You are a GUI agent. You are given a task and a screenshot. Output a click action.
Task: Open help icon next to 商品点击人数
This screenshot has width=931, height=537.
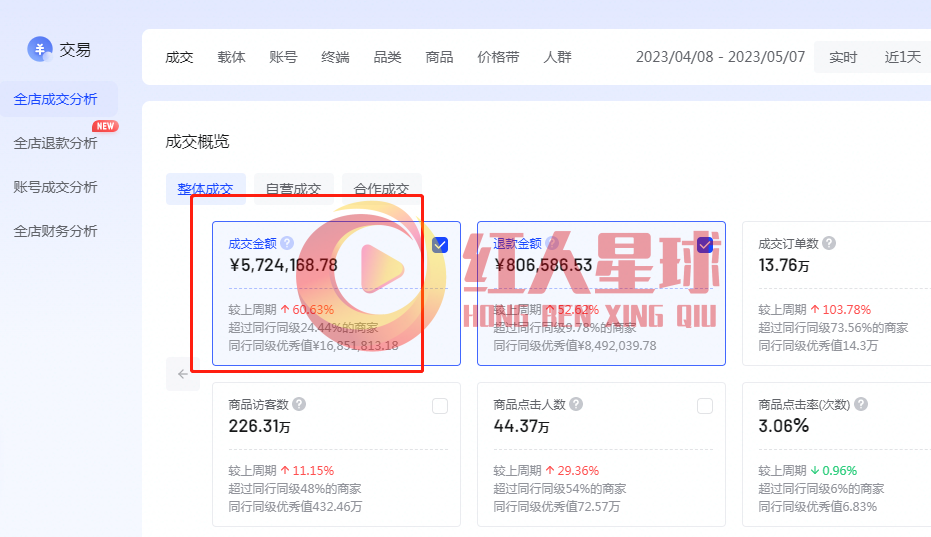(576, 404)
